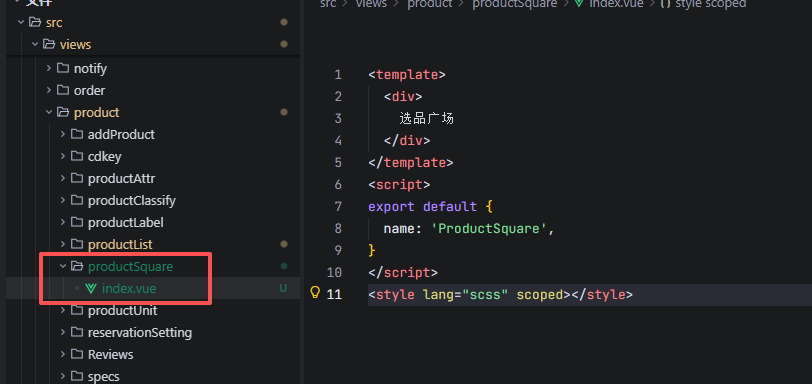The height and width of the screenshot is (384, 812).
Task: Click the "scss" attribute value on line 11
Action: pos(485,294)
